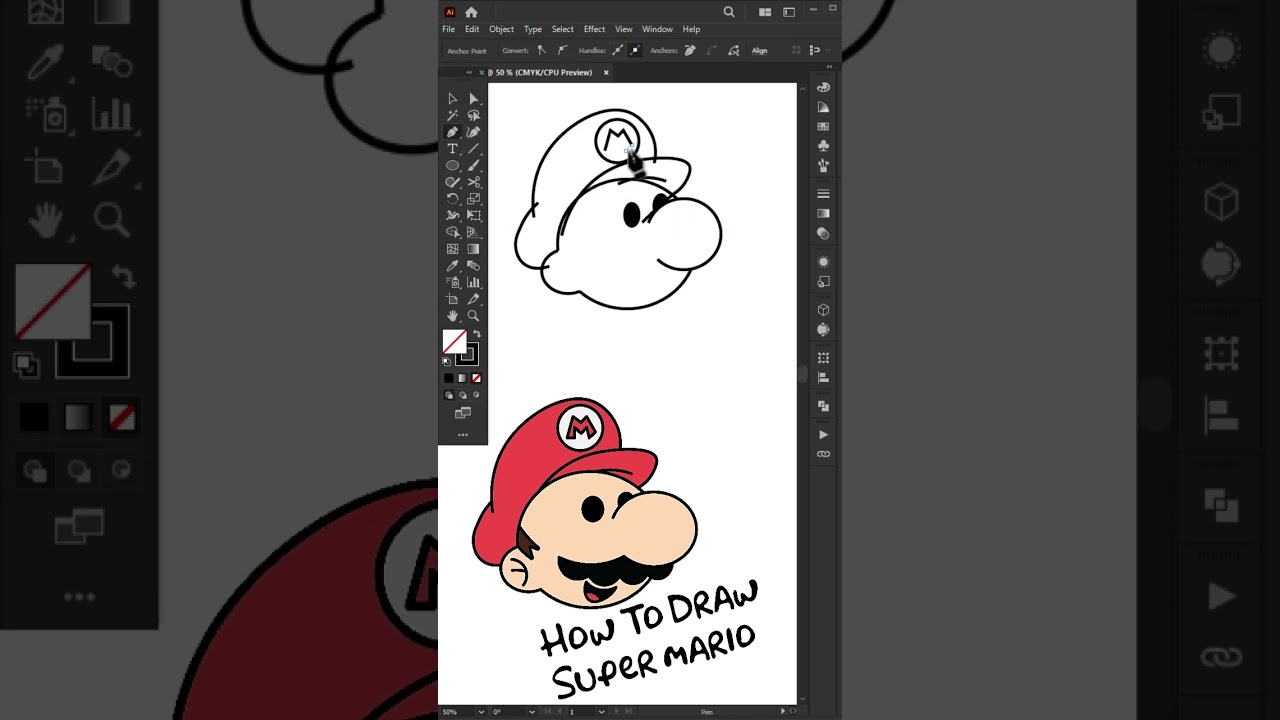Select the Scissors tool

pyautogui.click(x=473, y=182)
